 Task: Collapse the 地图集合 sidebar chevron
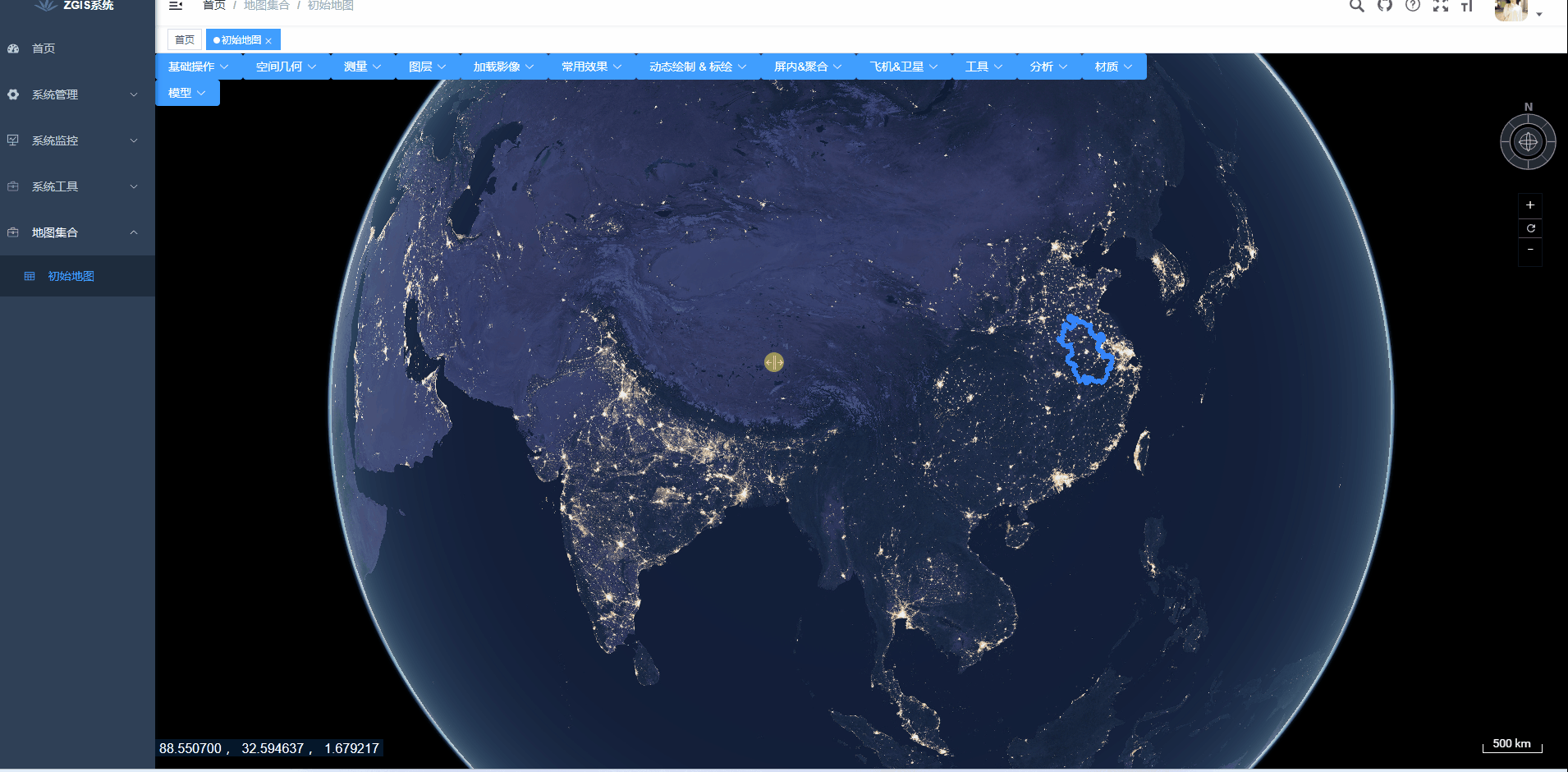134,232
